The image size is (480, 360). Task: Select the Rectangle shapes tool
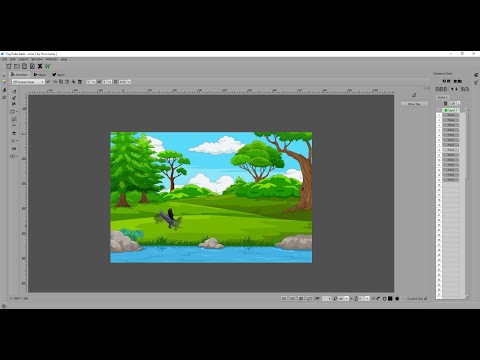pyautogui.click(x=13, y=112)
